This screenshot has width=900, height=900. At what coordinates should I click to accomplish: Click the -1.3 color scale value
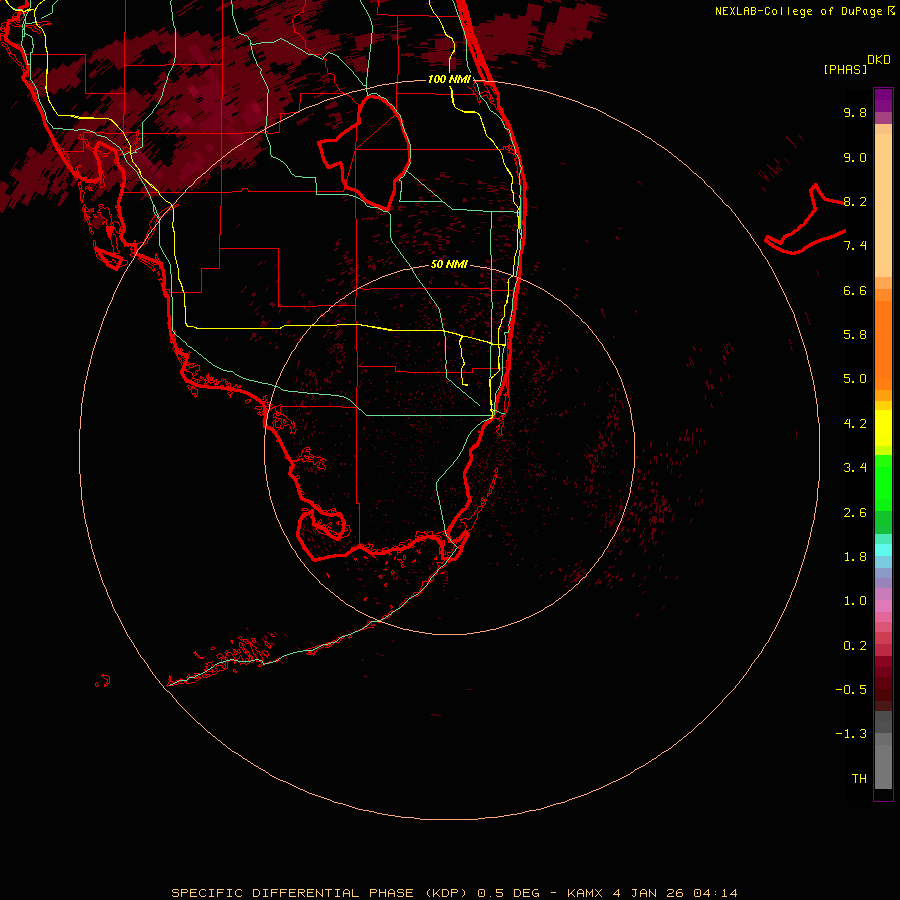click(x=851, y=734)
